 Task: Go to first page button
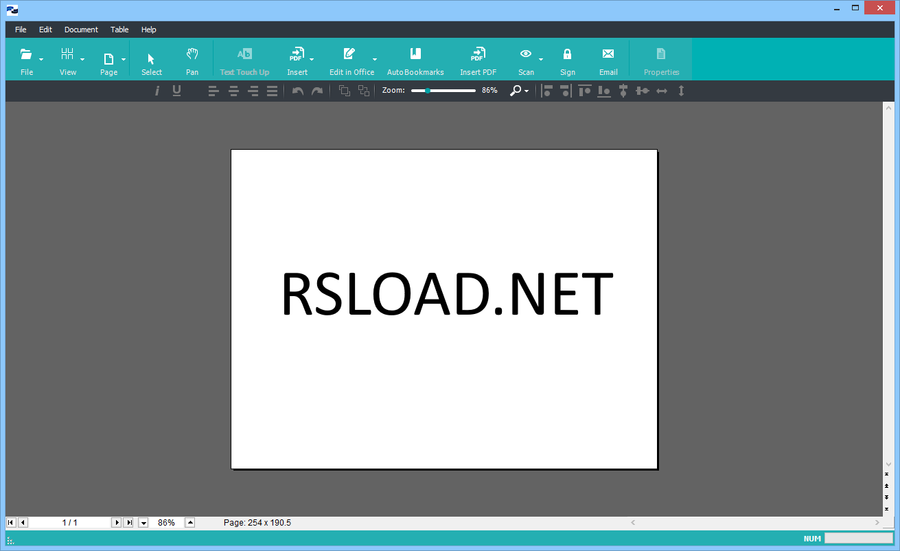click(11, 523)
